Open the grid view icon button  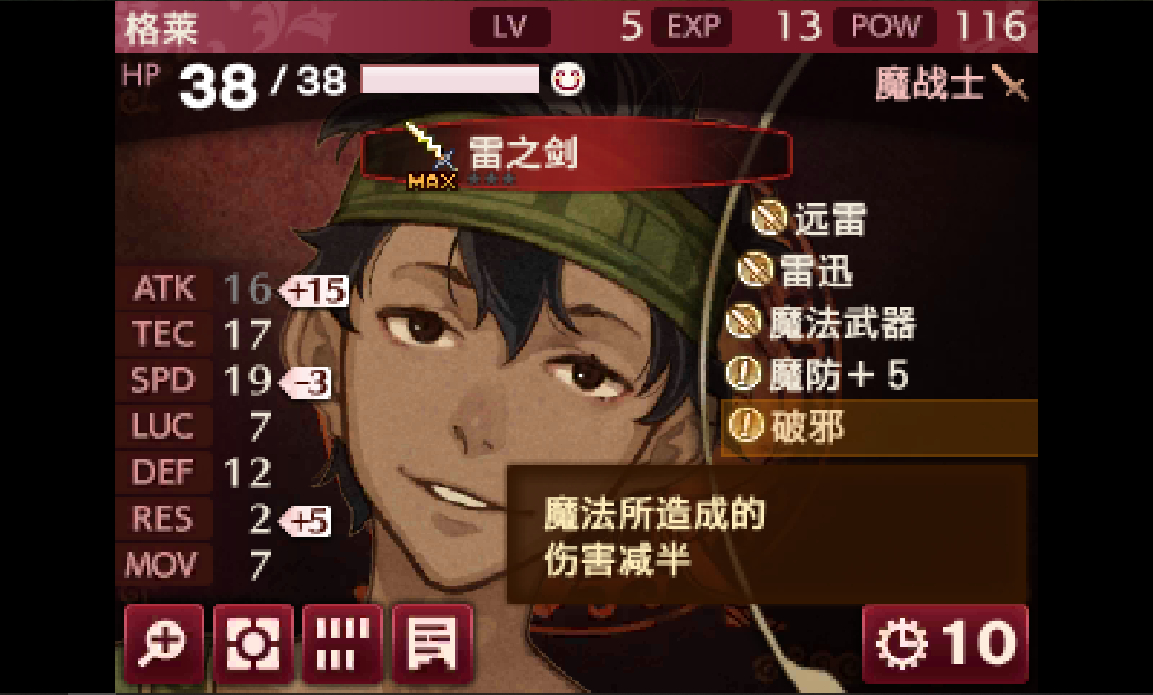point(343,644)
